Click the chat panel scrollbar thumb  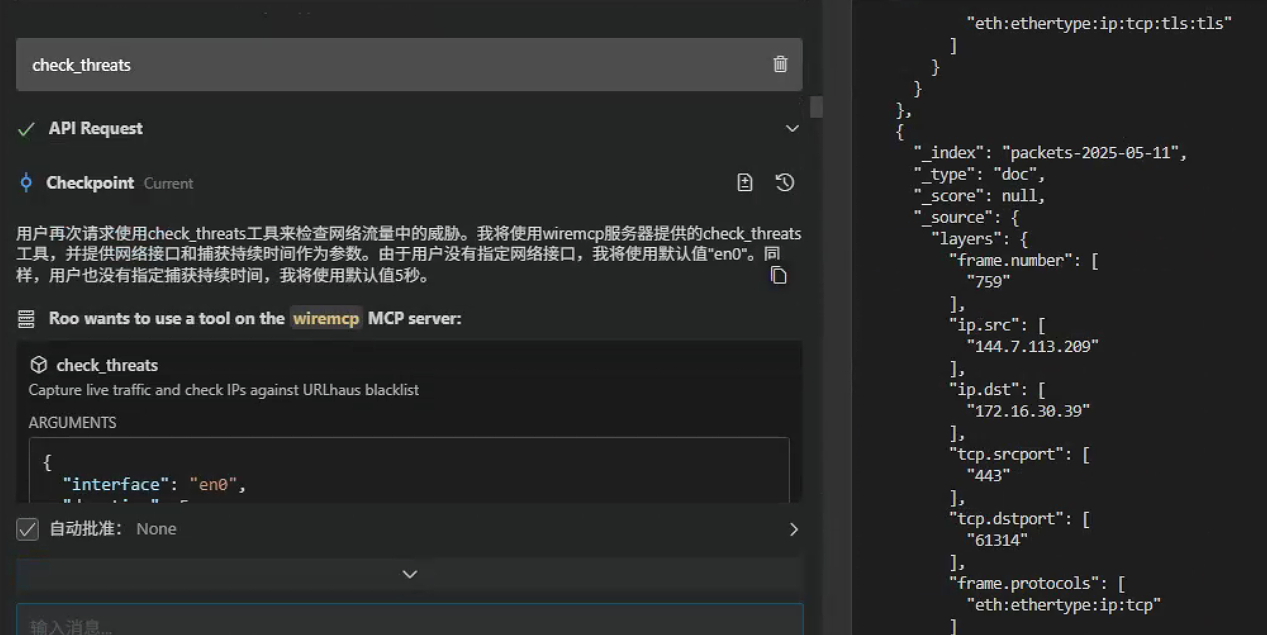817,107
